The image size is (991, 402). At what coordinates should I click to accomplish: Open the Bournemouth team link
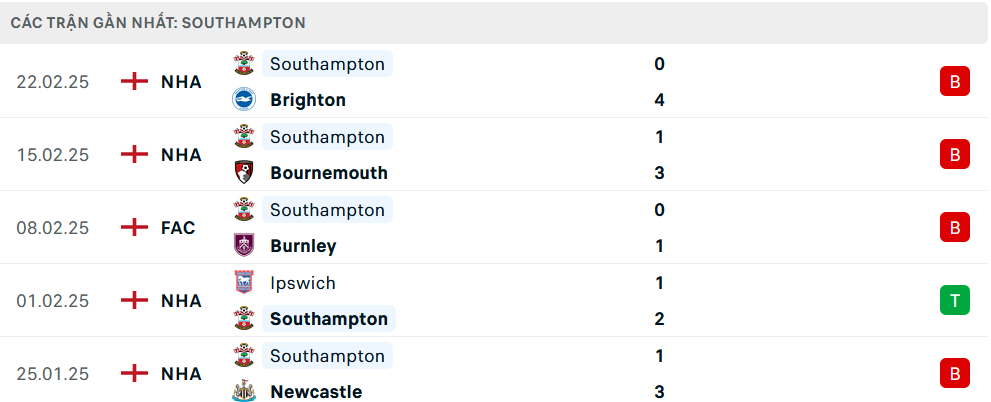click(329, 173)
